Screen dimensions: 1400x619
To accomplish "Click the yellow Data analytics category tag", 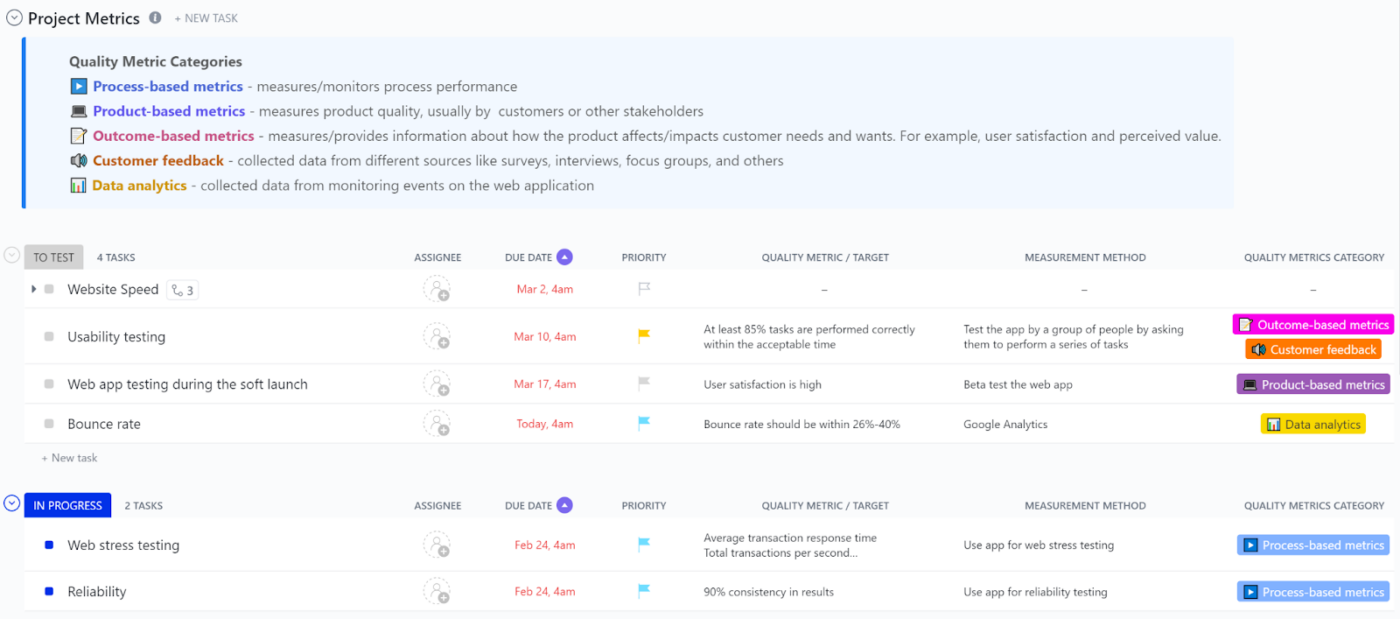I will [1313, 424].
